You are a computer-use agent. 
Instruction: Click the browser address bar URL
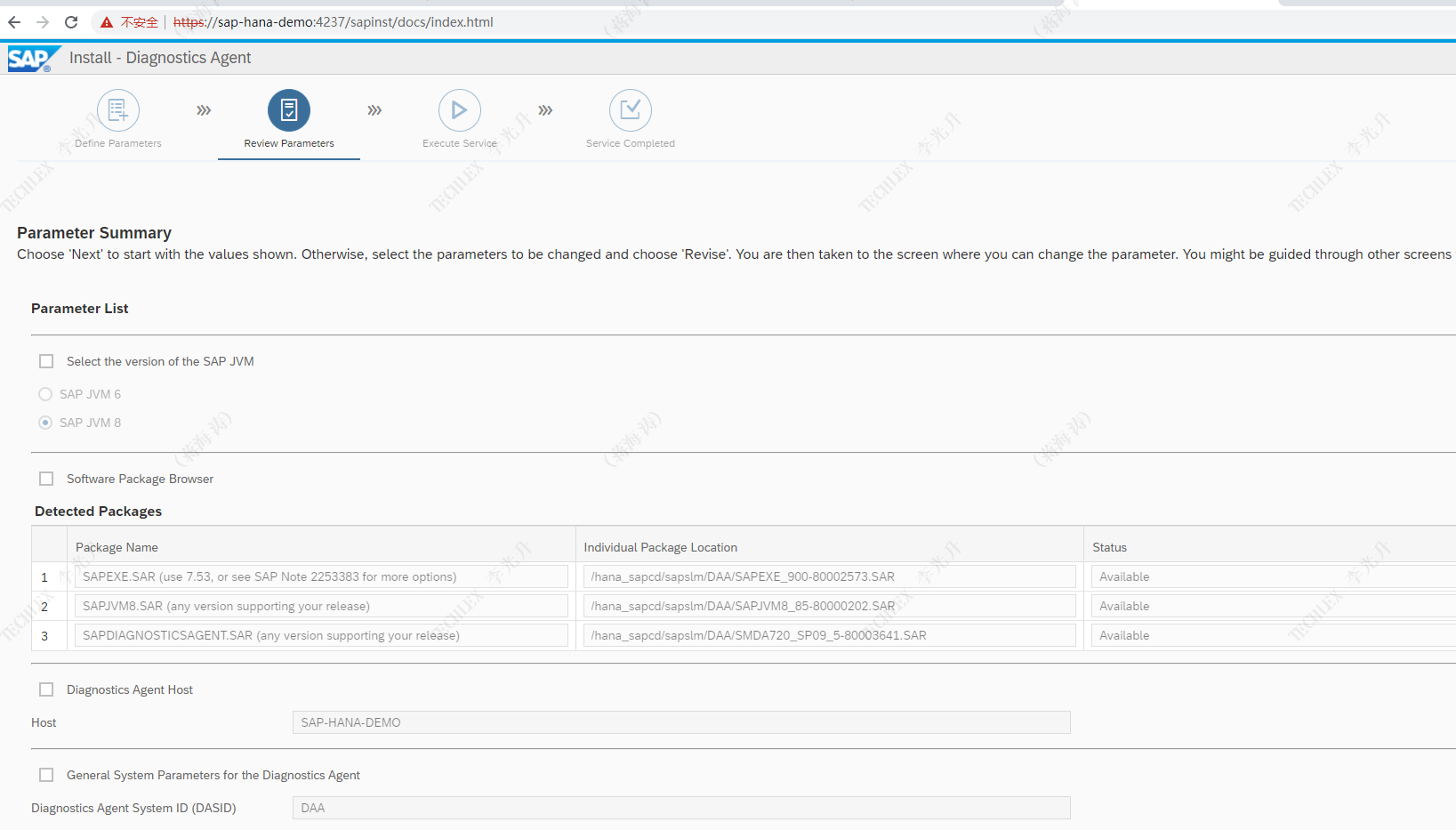pyautogui.click(x=334, y=22)
